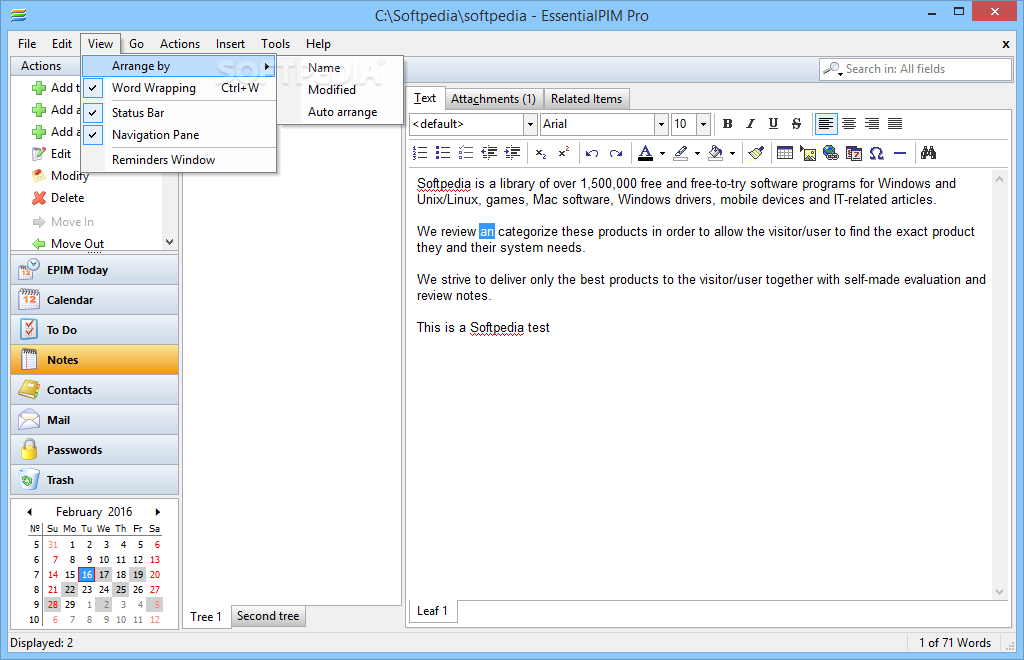Select Modified in Arrange by submenu

(x=340, y=90)
